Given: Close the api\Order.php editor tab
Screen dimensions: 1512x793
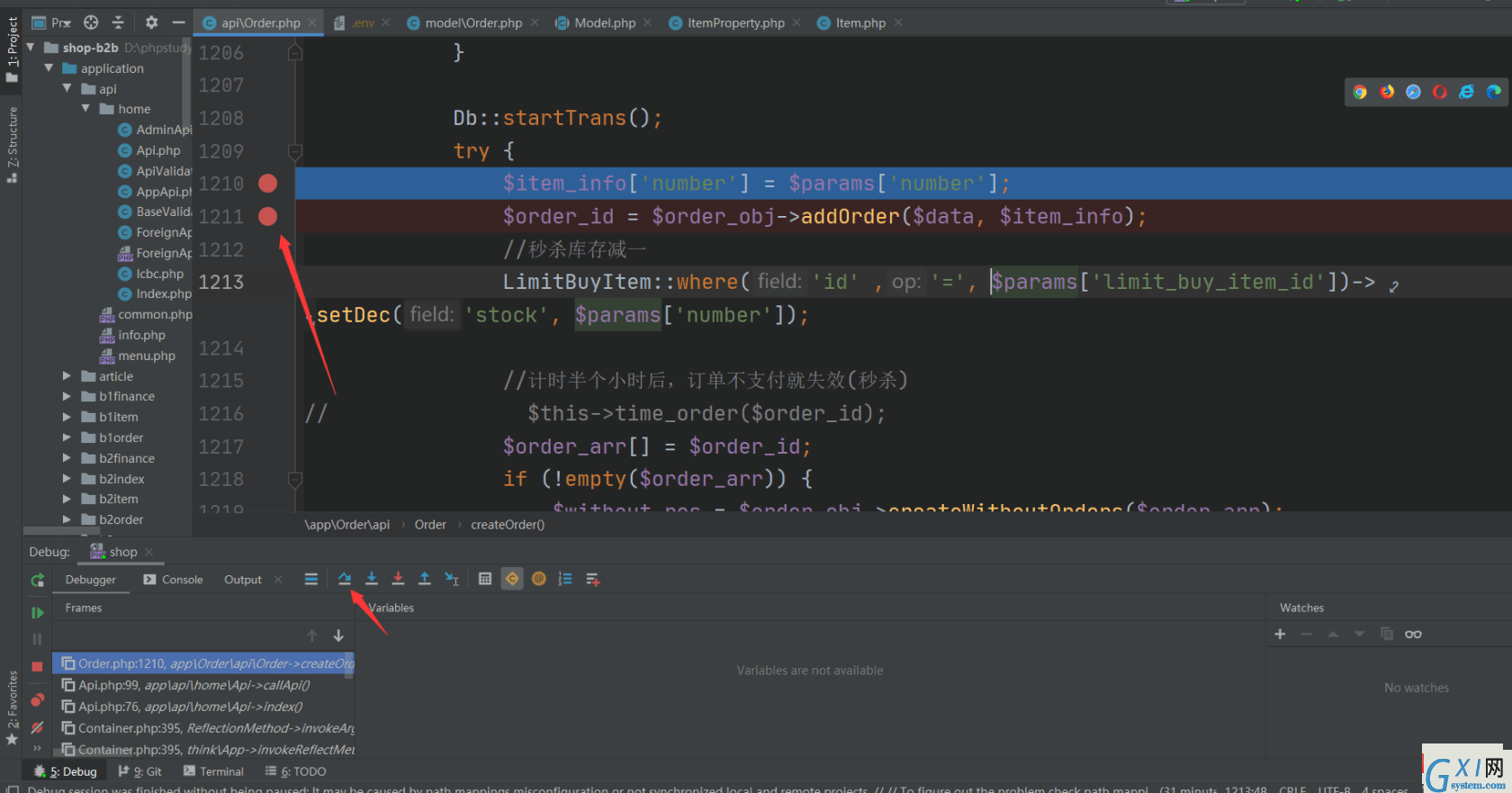Looking at the screenshot, I should 312,23.
